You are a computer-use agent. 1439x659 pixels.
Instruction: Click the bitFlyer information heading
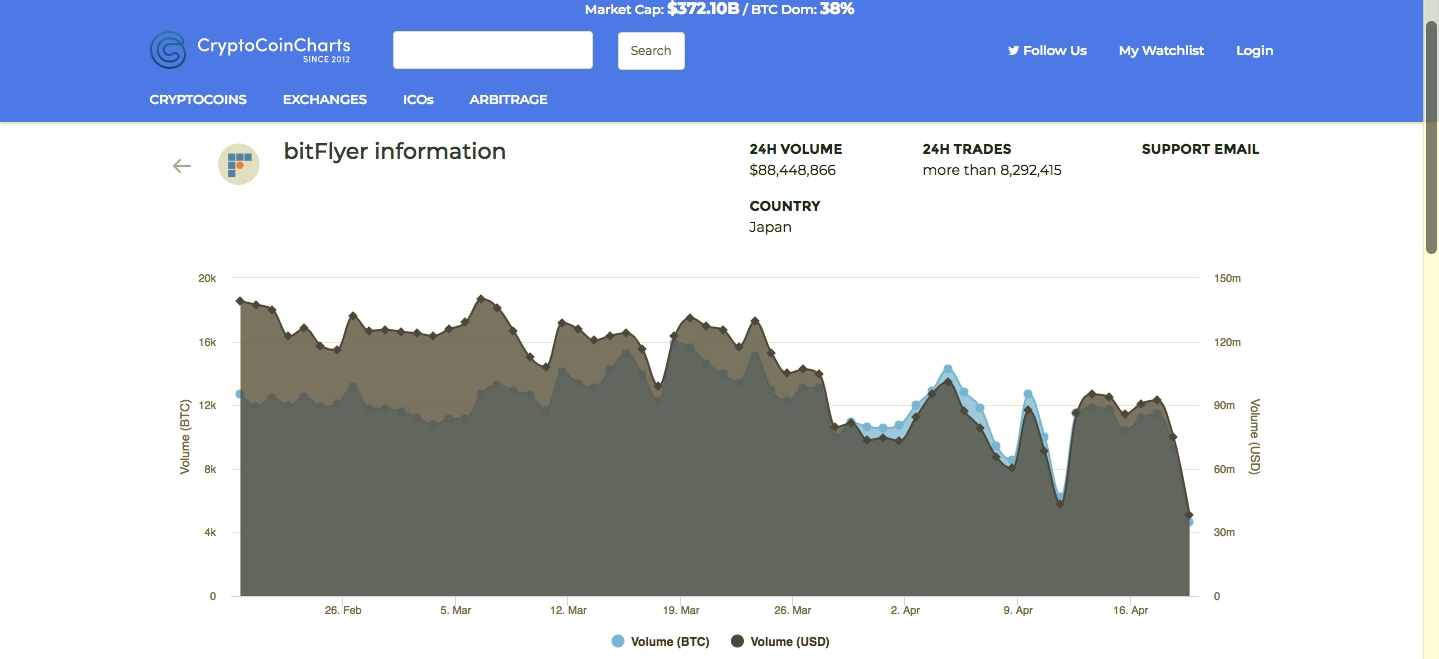pos(395,152)
